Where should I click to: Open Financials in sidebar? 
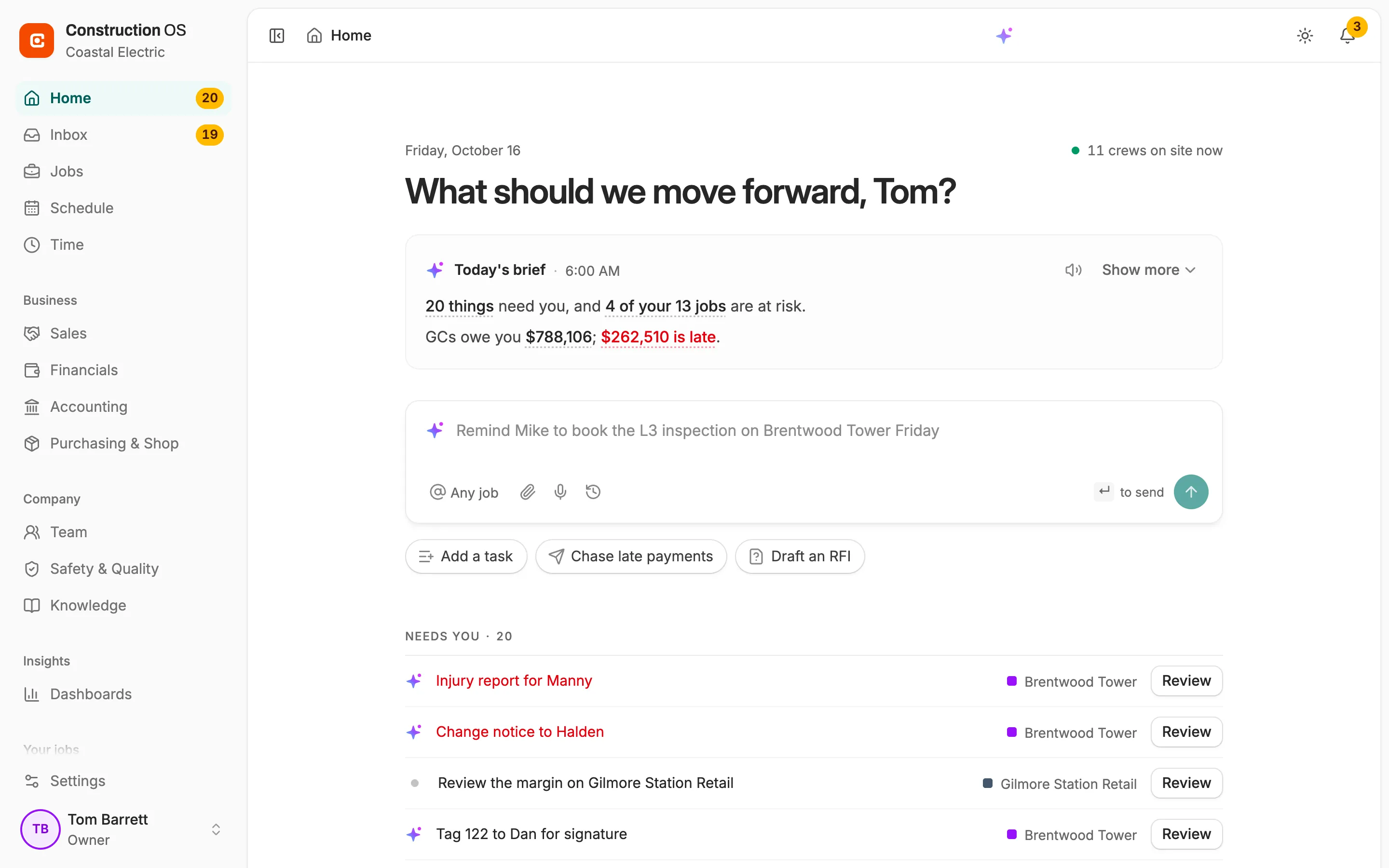tap(123, 370)
